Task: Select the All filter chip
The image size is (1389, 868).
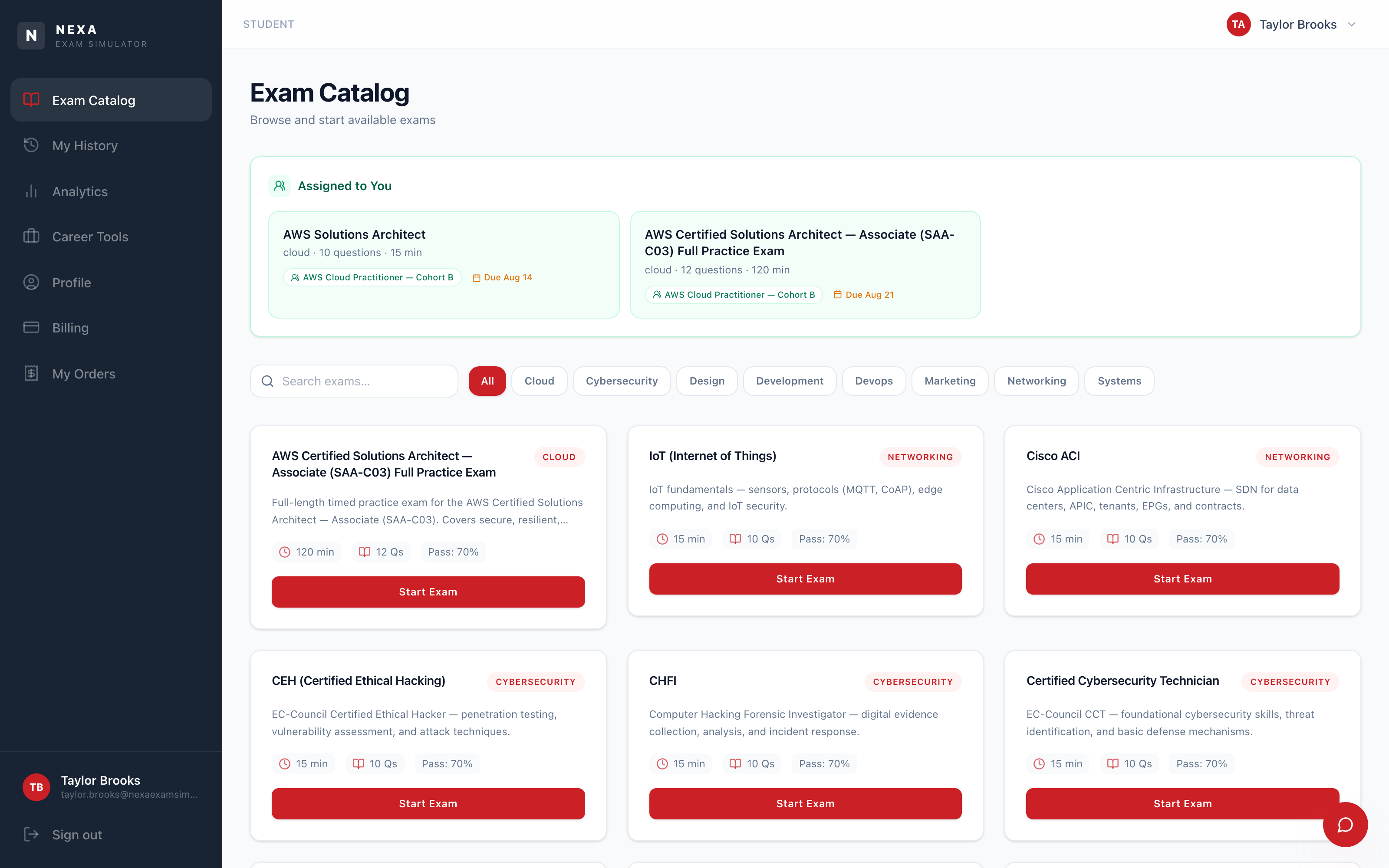Action: [487, 381]
